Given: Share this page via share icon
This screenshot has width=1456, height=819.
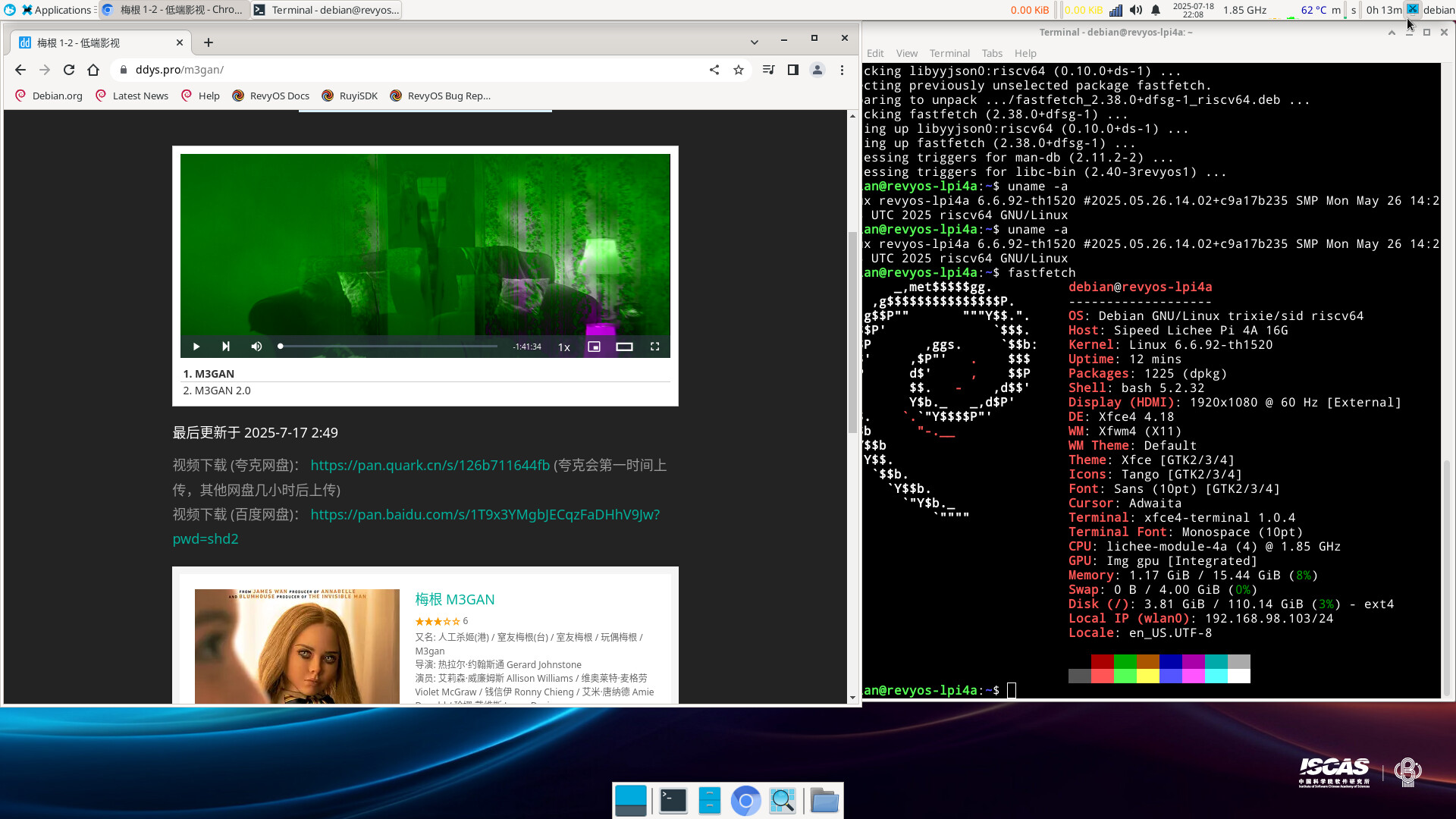Looking at the screenshot, I should [714, 70].
